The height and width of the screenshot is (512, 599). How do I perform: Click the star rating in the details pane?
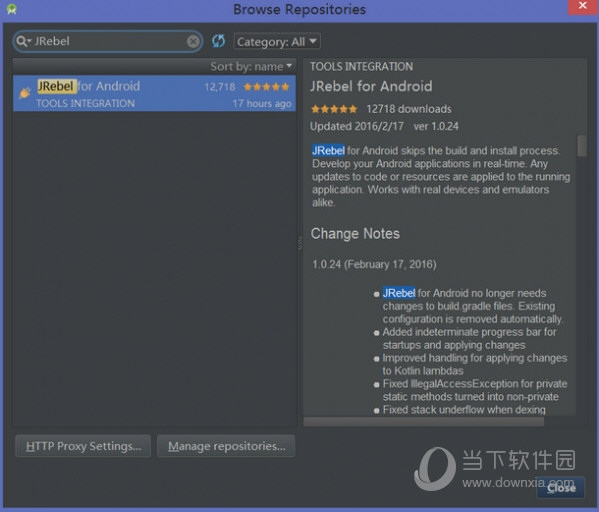[334, 109]
